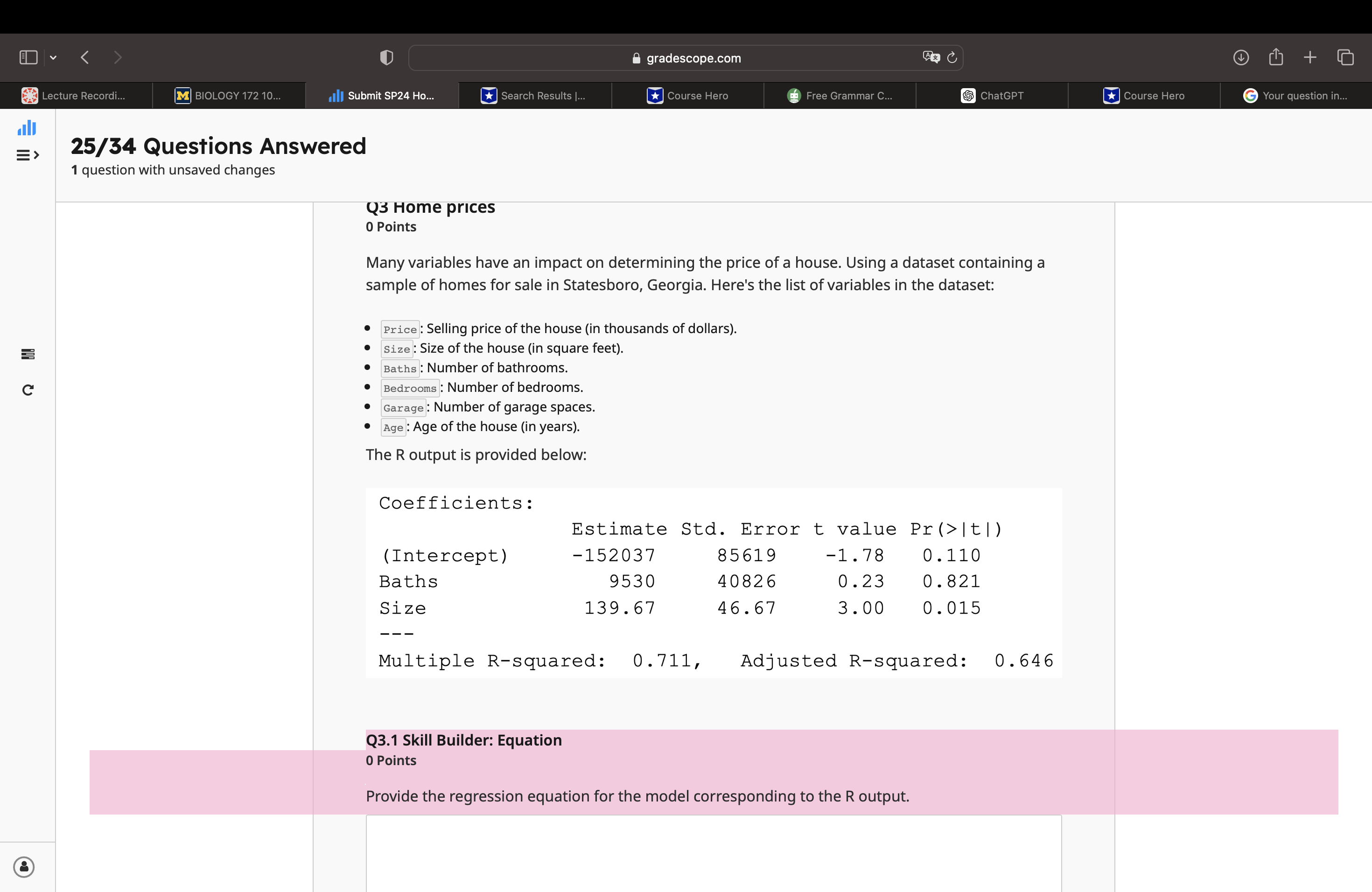This screenshot has height=892, width=1372.
Task: Open the Safari downloads button
Action: pyautogui.click(x=1240, y=58)
